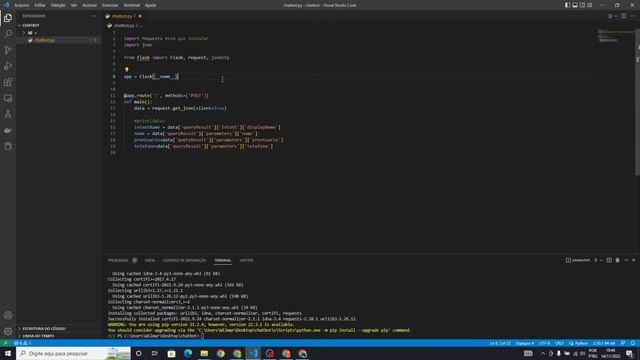Select Python interpreter version in status bar

pyautogui.click(x=604, y=343)
